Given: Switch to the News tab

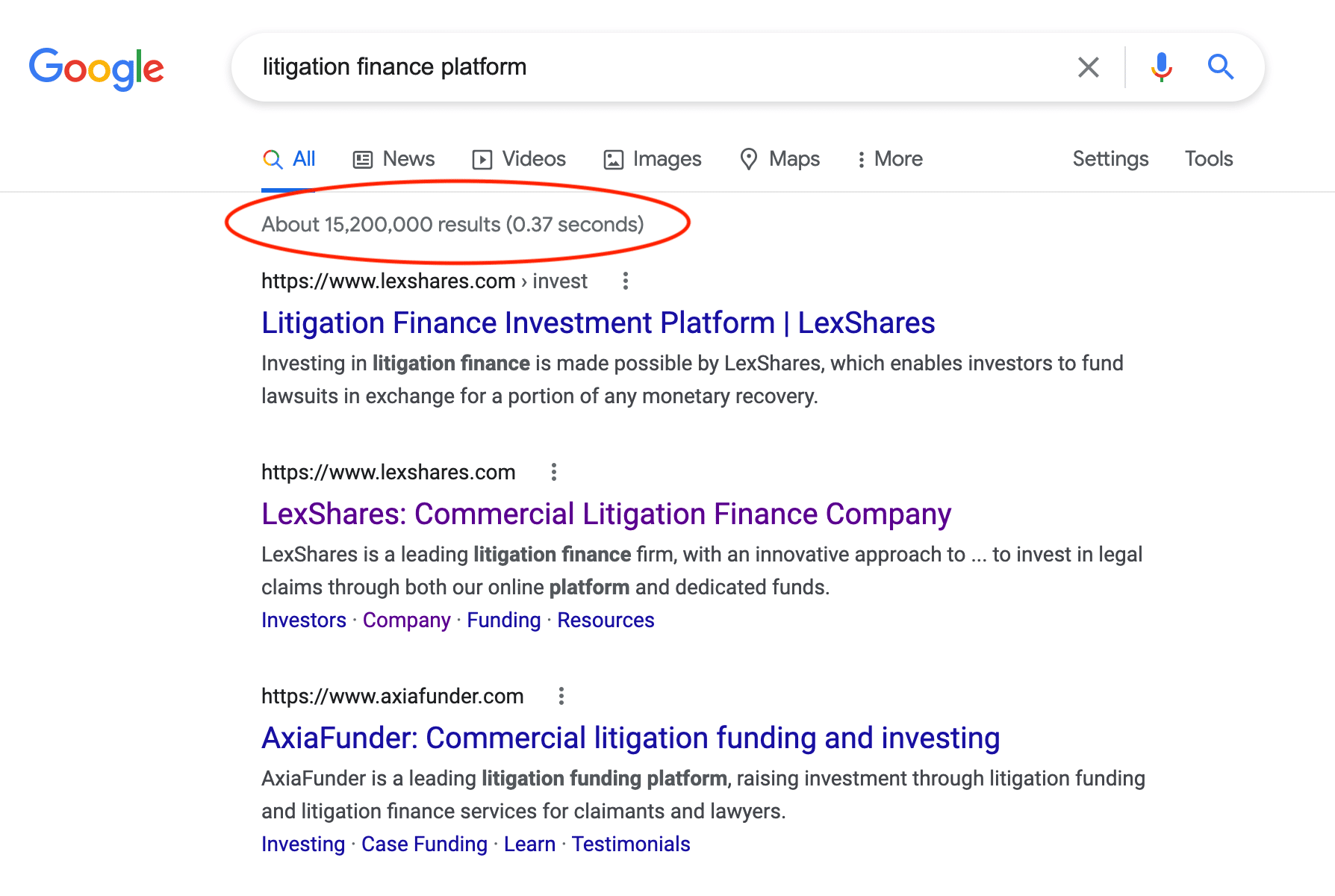Looking at the screenshot, I should [393, 159].
